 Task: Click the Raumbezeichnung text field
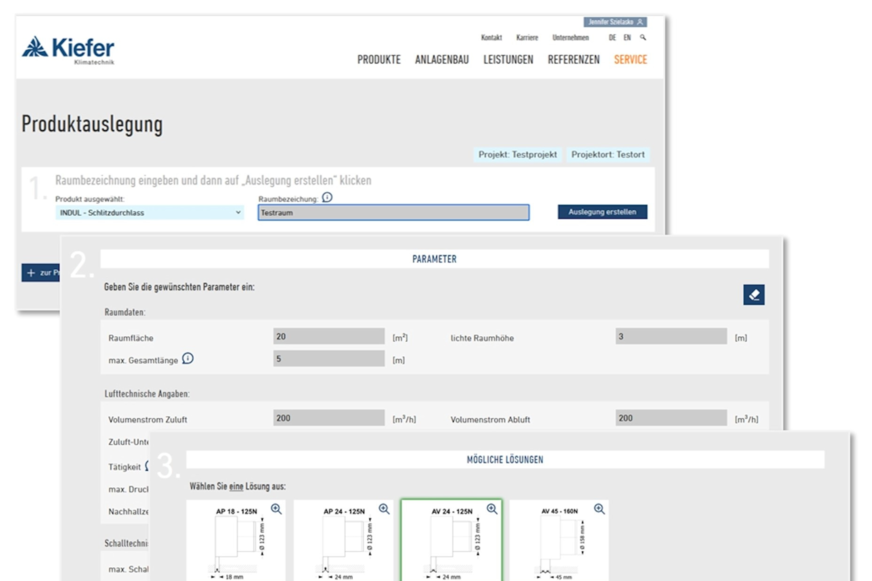point(393,213)
